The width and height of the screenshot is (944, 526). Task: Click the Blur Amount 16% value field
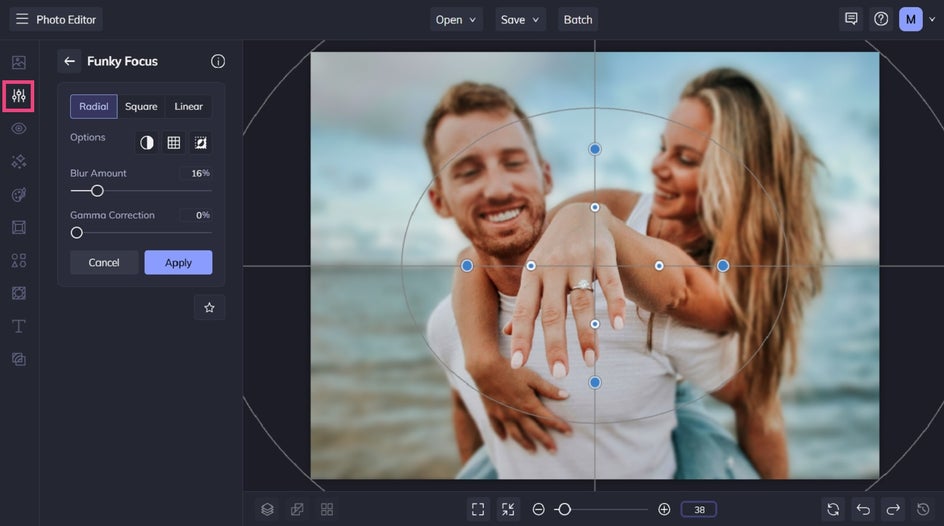pyautogui.click(x=196, y=173)
